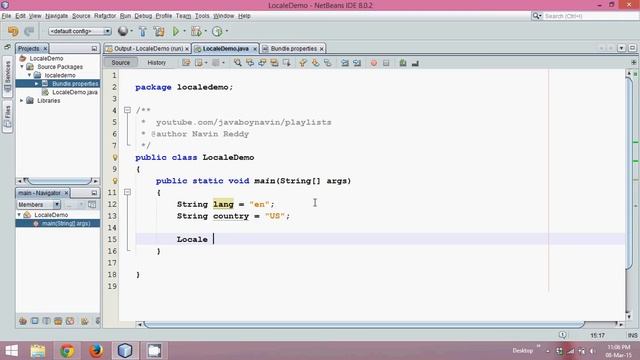The image size is (640, 360).
Task: Close the main - Navigator panel tab
Action: [x=66, y=193]
